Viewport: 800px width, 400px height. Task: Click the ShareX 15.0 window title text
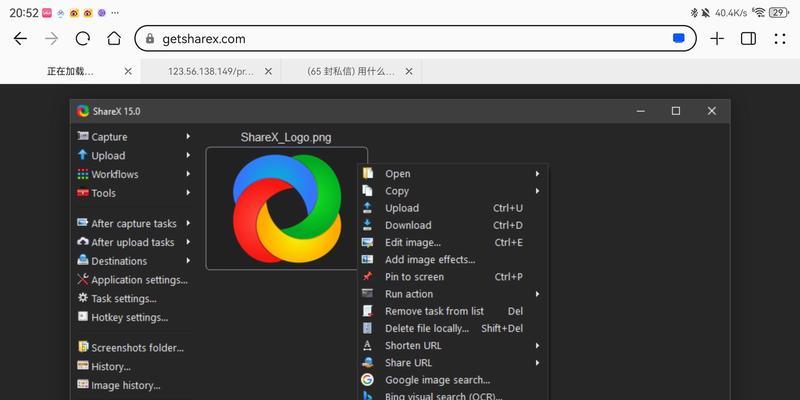(116, 111)
